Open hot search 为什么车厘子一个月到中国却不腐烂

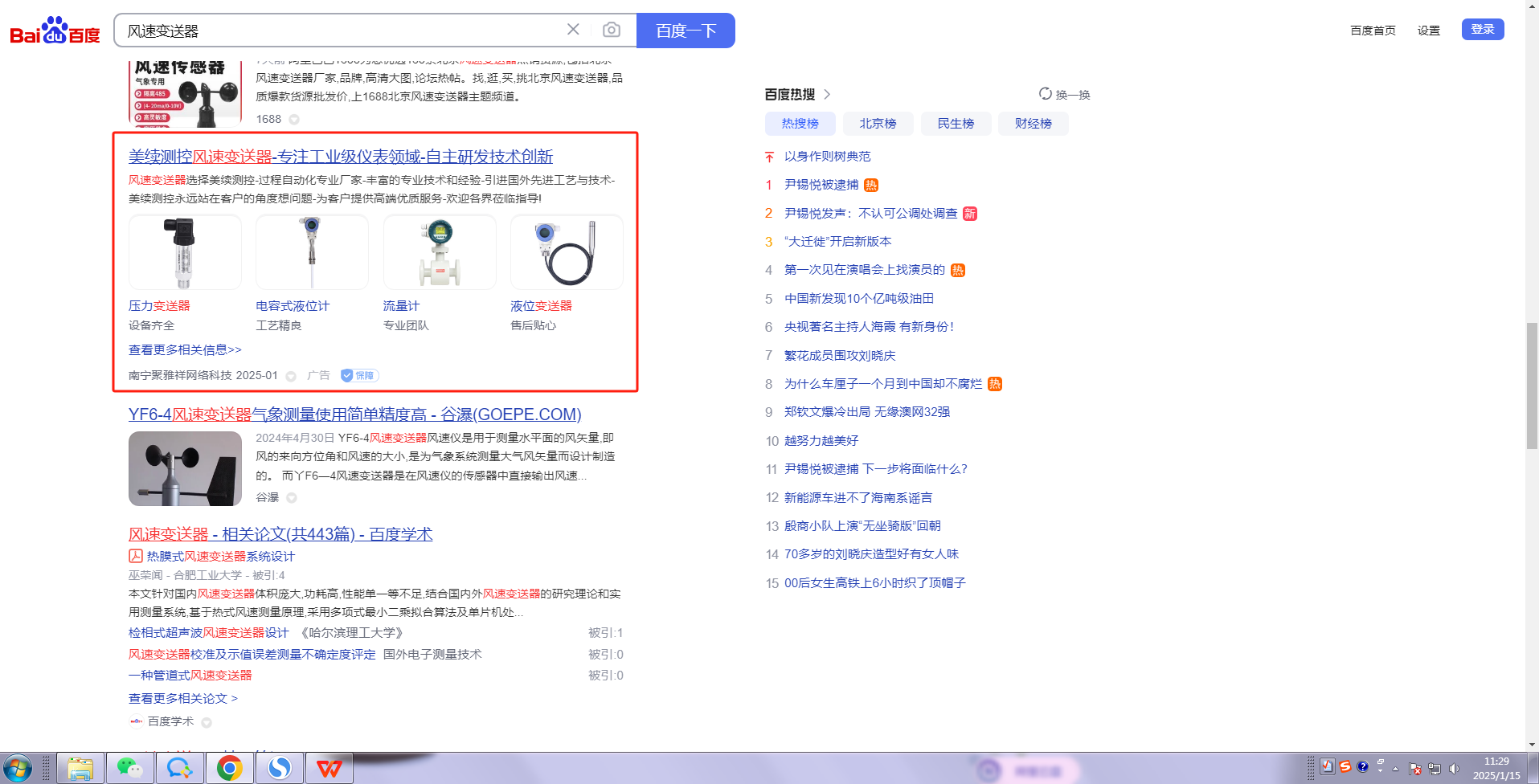883,384
